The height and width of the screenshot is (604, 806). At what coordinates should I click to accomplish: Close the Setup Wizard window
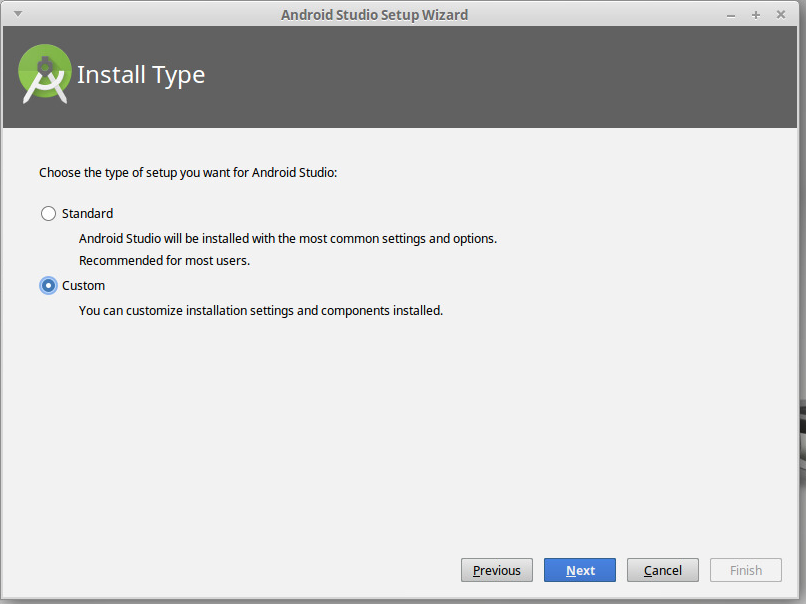tap(781, 14)
